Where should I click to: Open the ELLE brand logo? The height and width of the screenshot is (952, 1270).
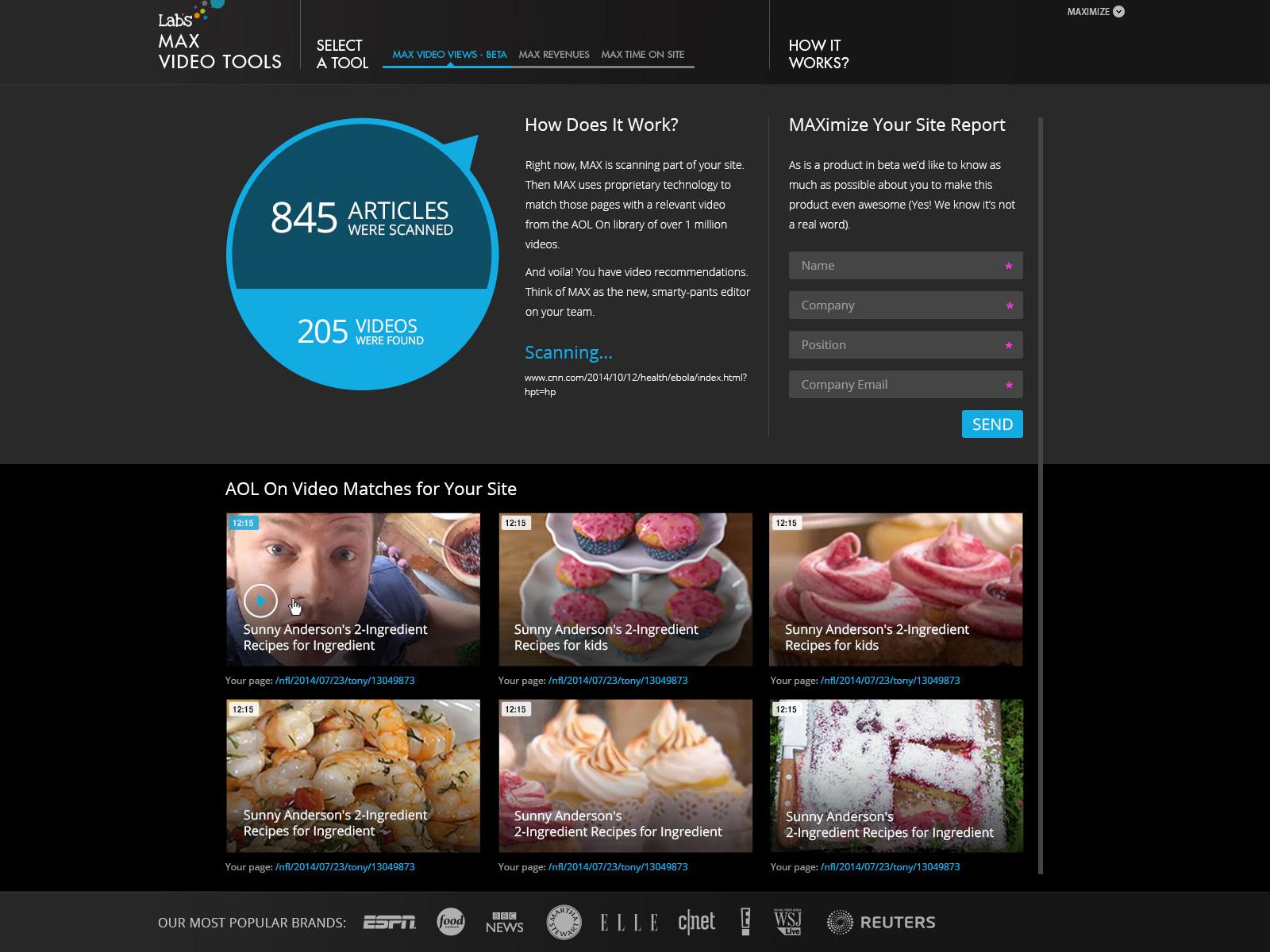point(629,922)
